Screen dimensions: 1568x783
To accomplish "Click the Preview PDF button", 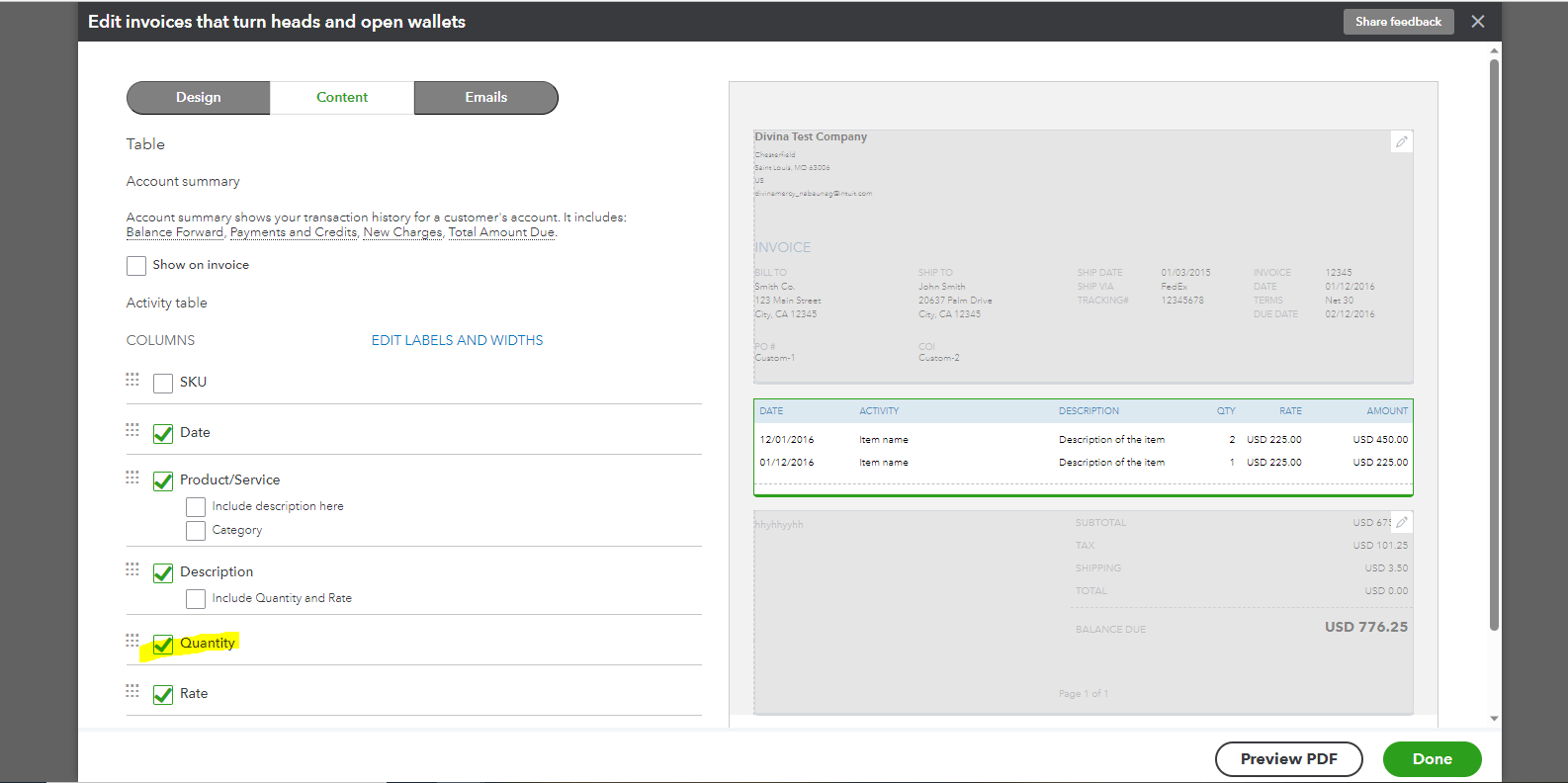I will click(x=1288, y=759).
